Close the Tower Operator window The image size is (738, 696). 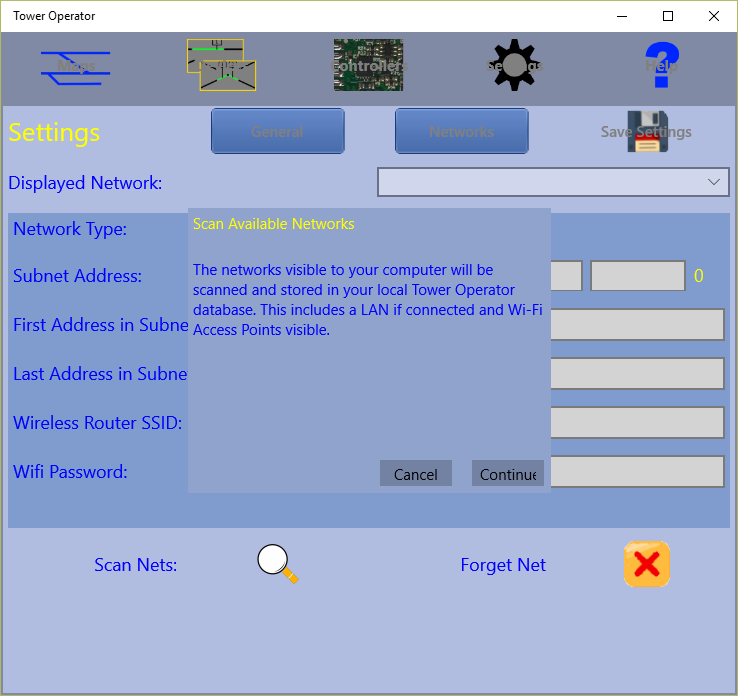click(x=713, y=16)
